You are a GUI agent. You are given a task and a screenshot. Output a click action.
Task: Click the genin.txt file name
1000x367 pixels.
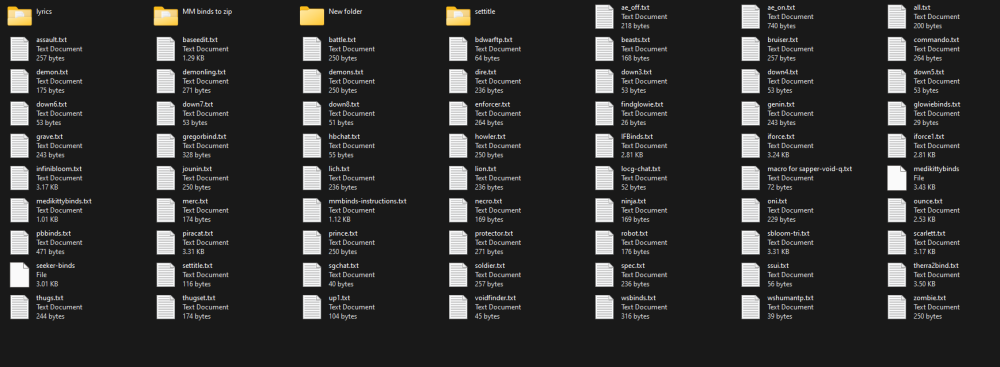781,104
